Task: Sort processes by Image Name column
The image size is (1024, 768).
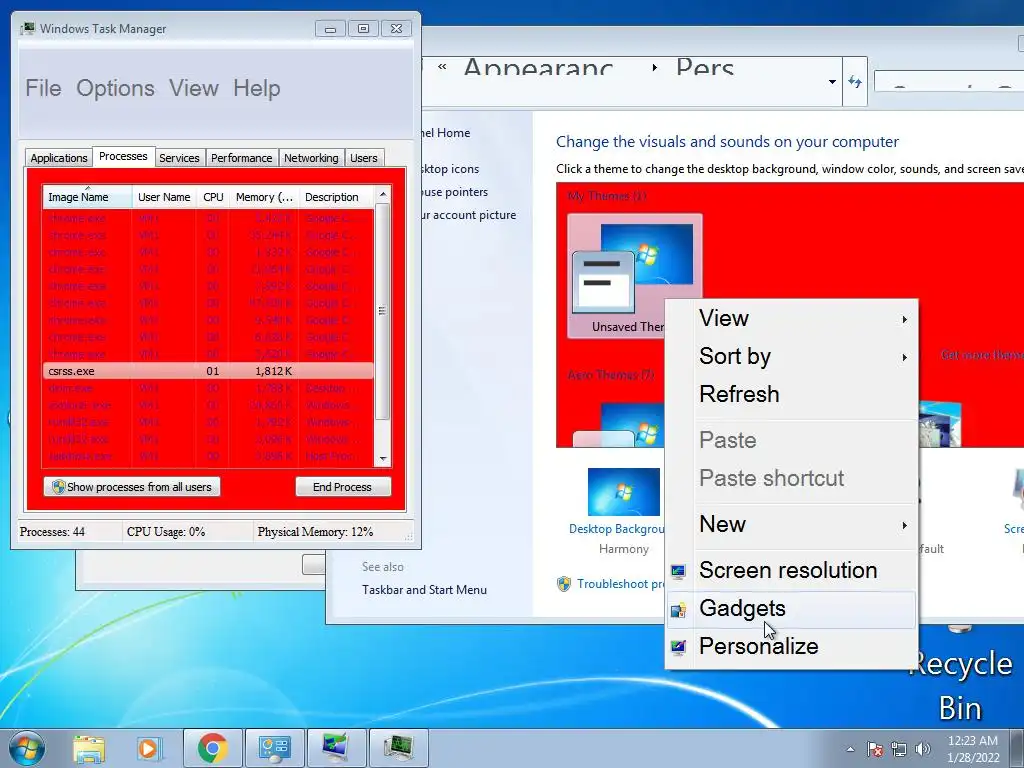Action: point(88,197)
